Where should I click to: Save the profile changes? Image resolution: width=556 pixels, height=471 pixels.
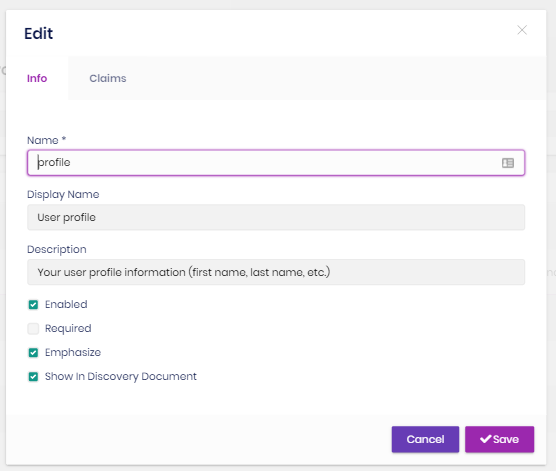click(499, 439)
